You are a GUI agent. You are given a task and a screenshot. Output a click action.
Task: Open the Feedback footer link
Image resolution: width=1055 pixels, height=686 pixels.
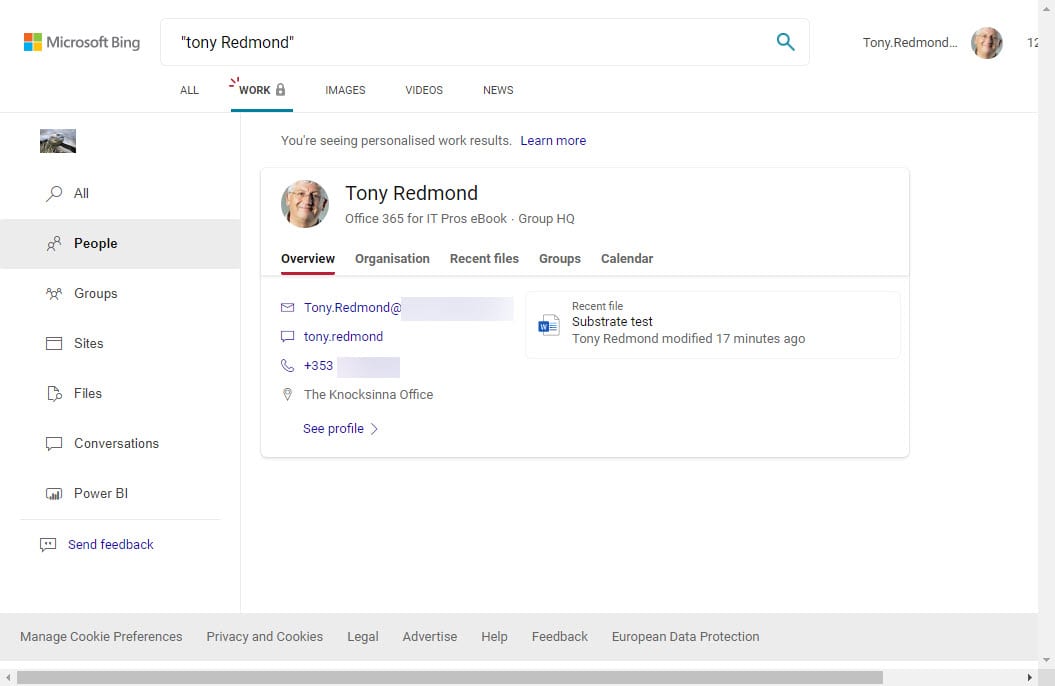[560, 637]
